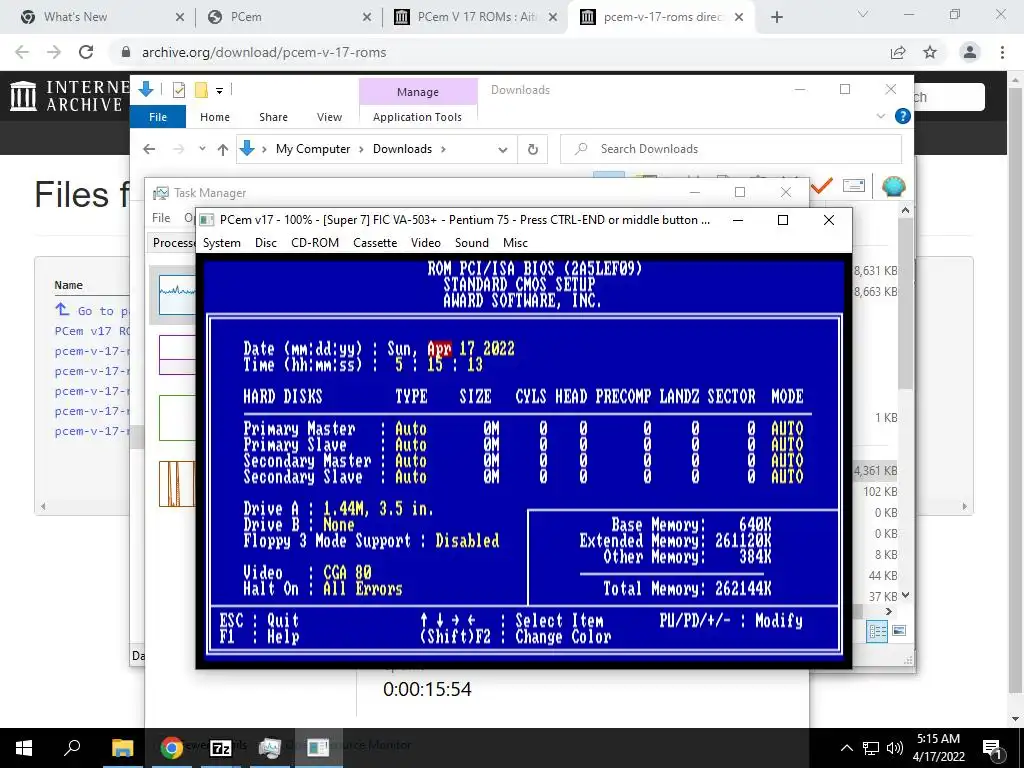Open a new Chrome tab
1024x768 pixels.
coord(776,18)
